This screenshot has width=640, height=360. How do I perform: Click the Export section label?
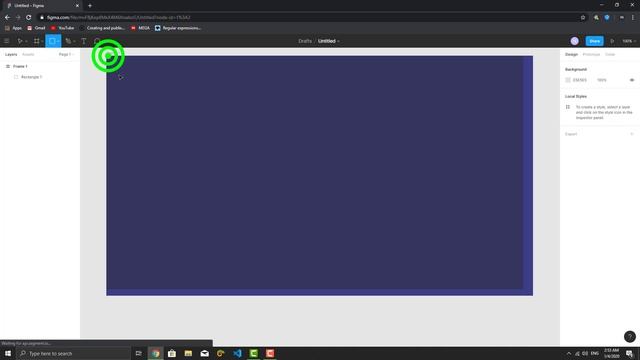pos(571,134)
